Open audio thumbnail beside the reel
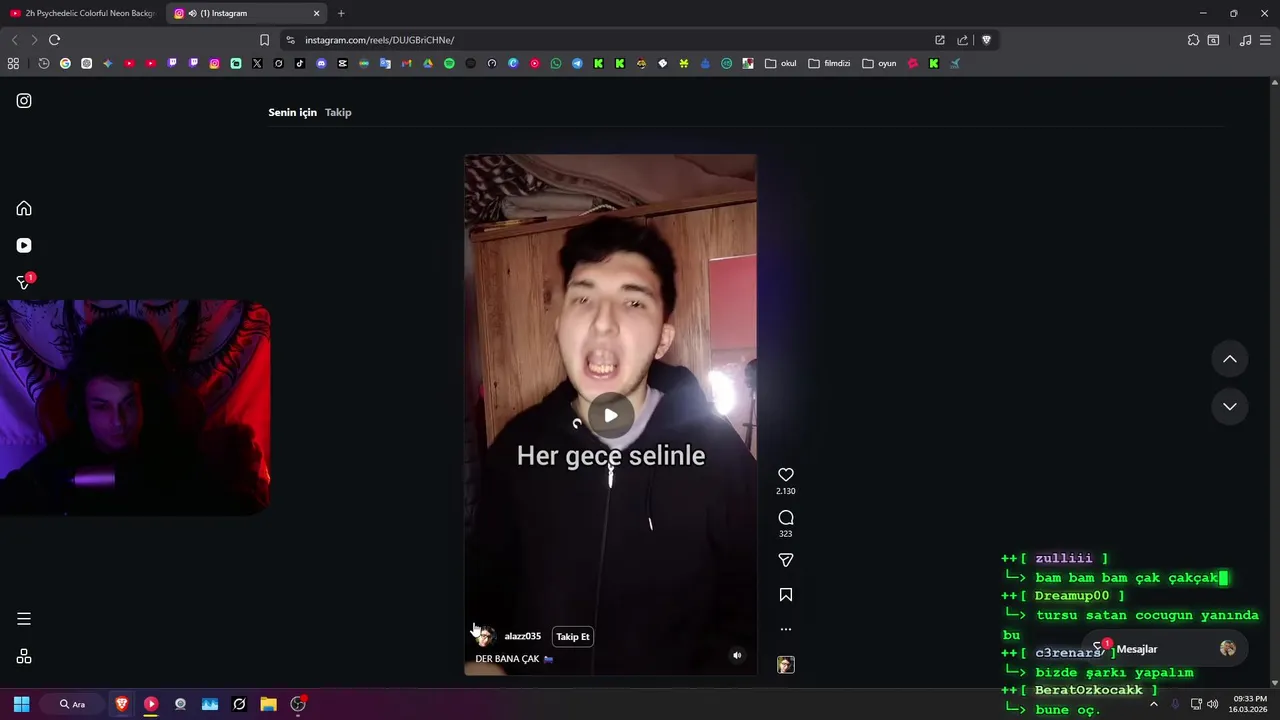Image resolution: width=1280 pixels, height=720 pixels. (x=786, y=665)
